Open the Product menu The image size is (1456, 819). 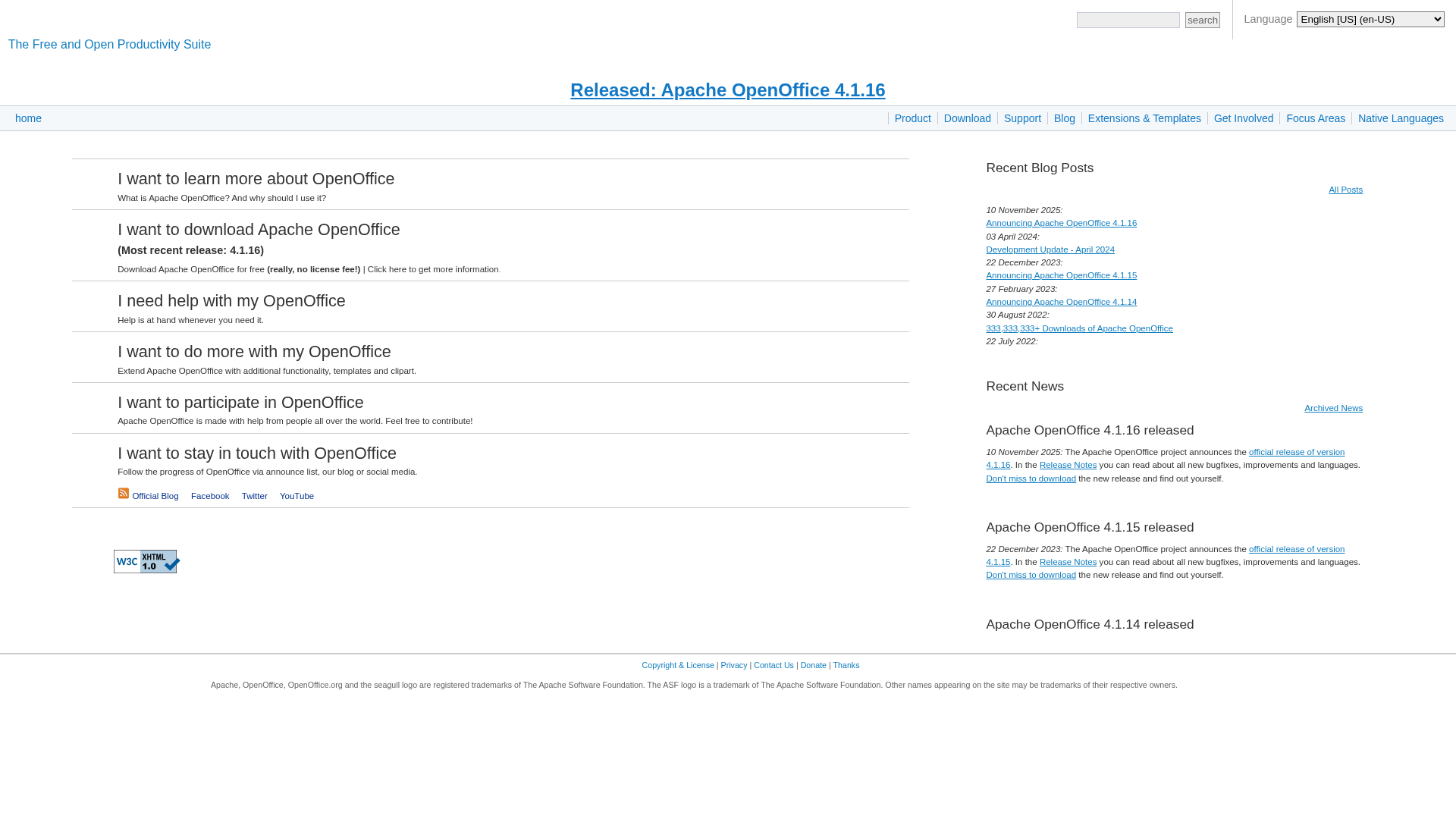click(912, 118)
